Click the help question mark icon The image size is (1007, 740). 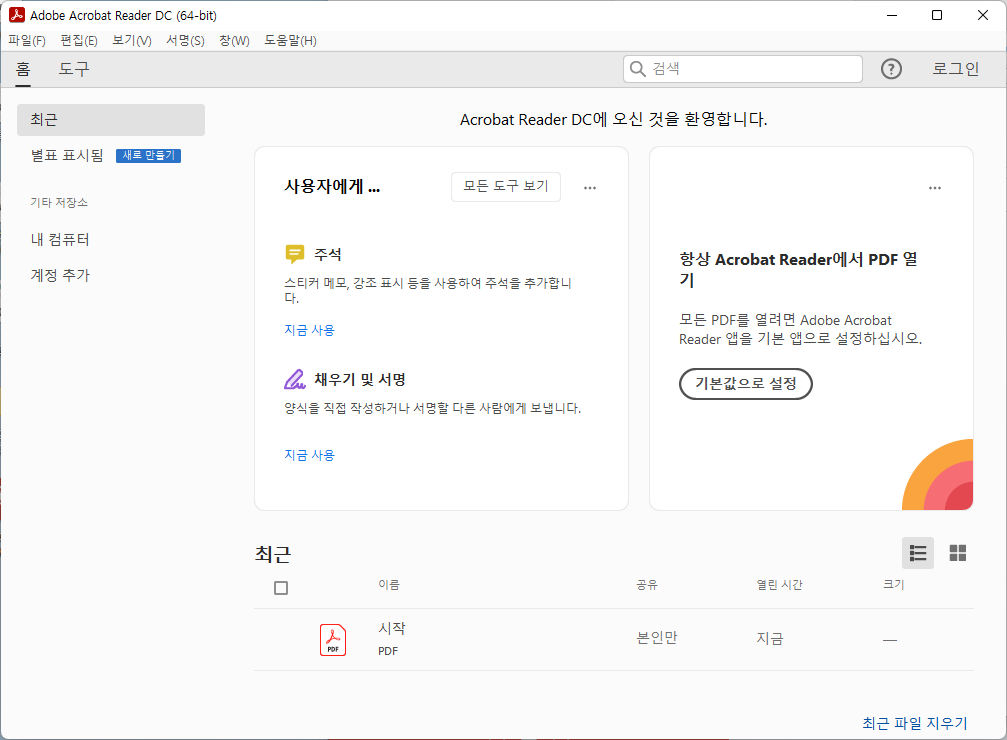(891, 69)
